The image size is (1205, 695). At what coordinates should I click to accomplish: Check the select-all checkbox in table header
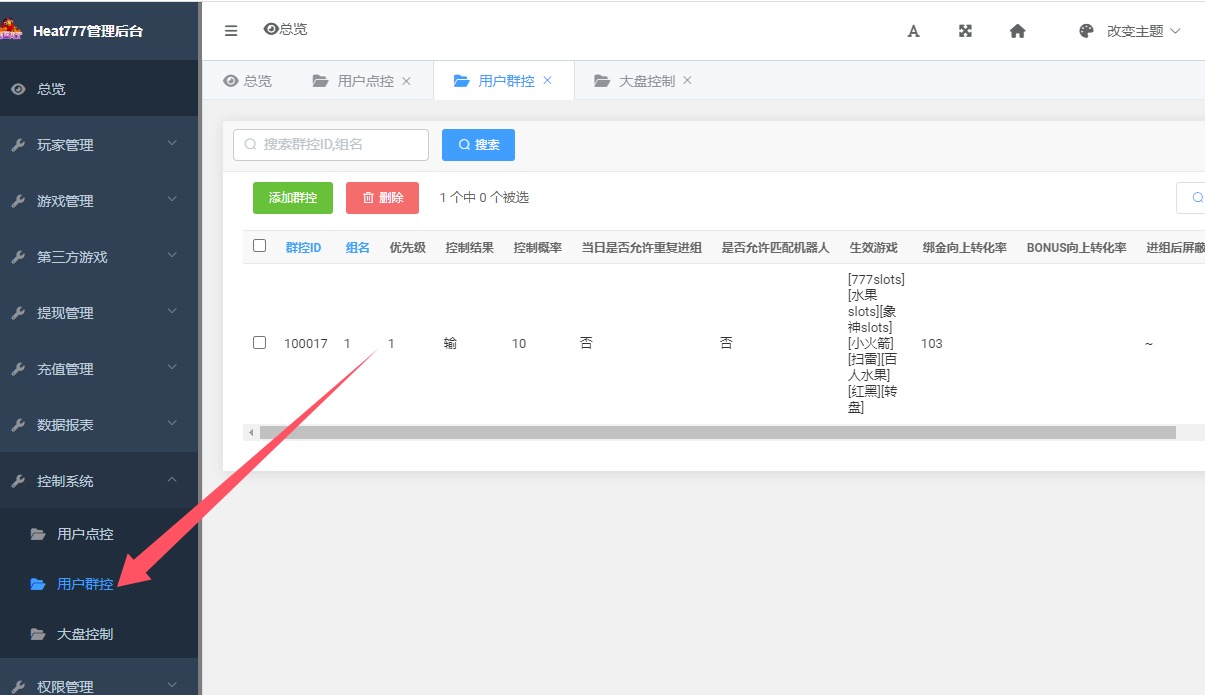[259, 244]
